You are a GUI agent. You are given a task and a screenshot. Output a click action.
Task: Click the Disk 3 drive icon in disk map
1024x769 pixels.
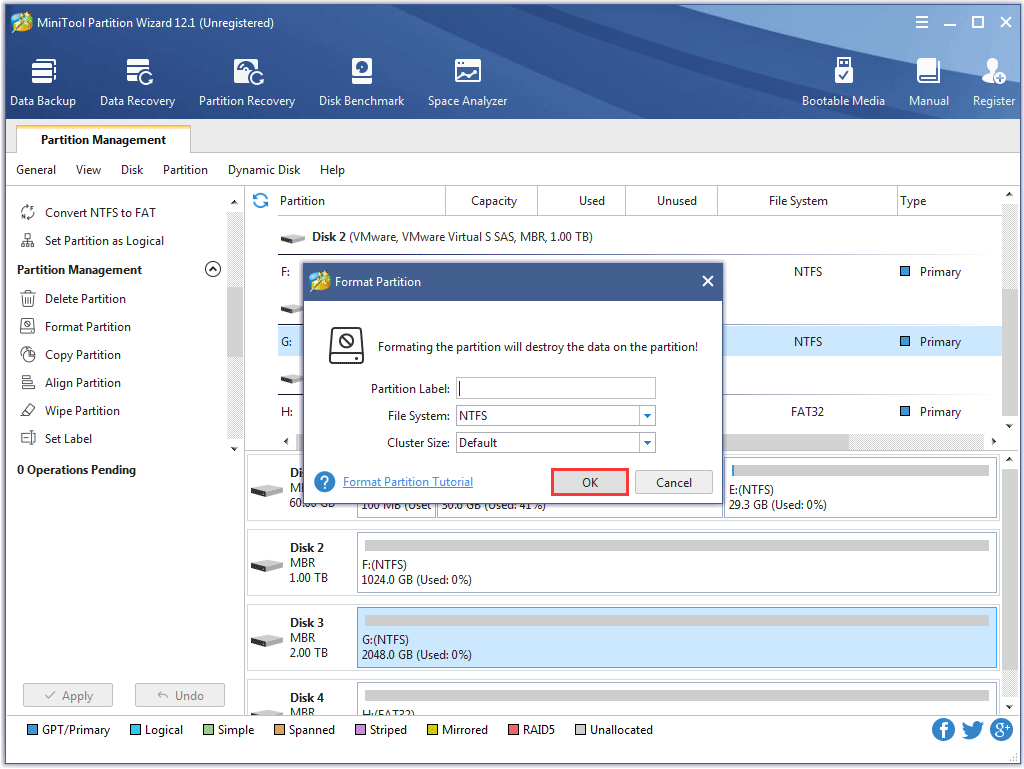pos(266,640)
